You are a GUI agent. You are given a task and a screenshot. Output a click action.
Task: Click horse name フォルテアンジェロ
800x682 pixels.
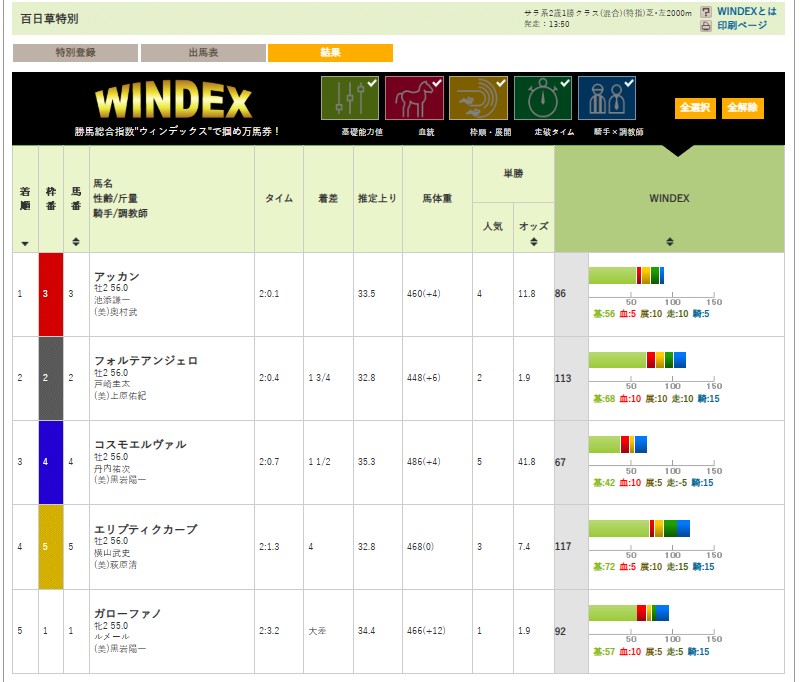pos(145,360)
